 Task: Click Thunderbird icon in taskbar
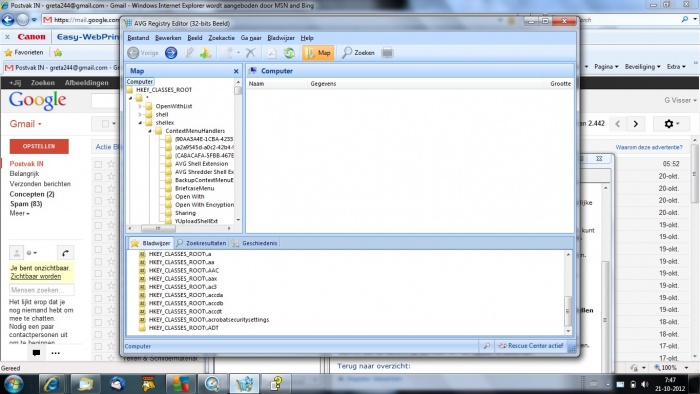click(117, 384)
